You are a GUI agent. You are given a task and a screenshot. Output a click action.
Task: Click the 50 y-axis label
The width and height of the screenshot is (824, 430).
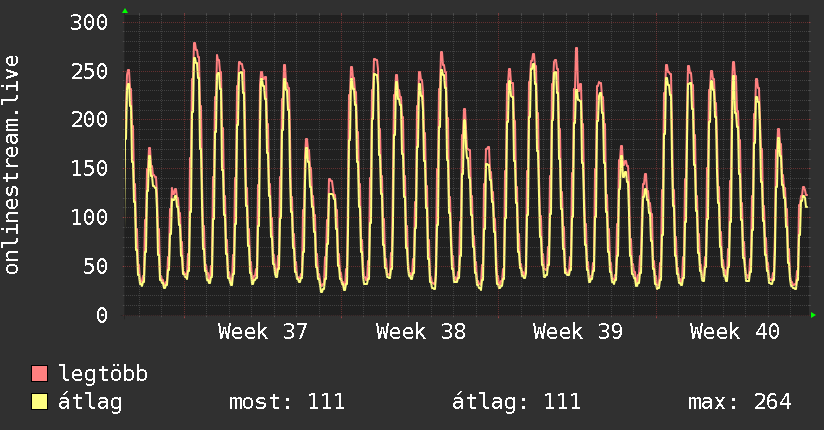click(x=95, y=267)
